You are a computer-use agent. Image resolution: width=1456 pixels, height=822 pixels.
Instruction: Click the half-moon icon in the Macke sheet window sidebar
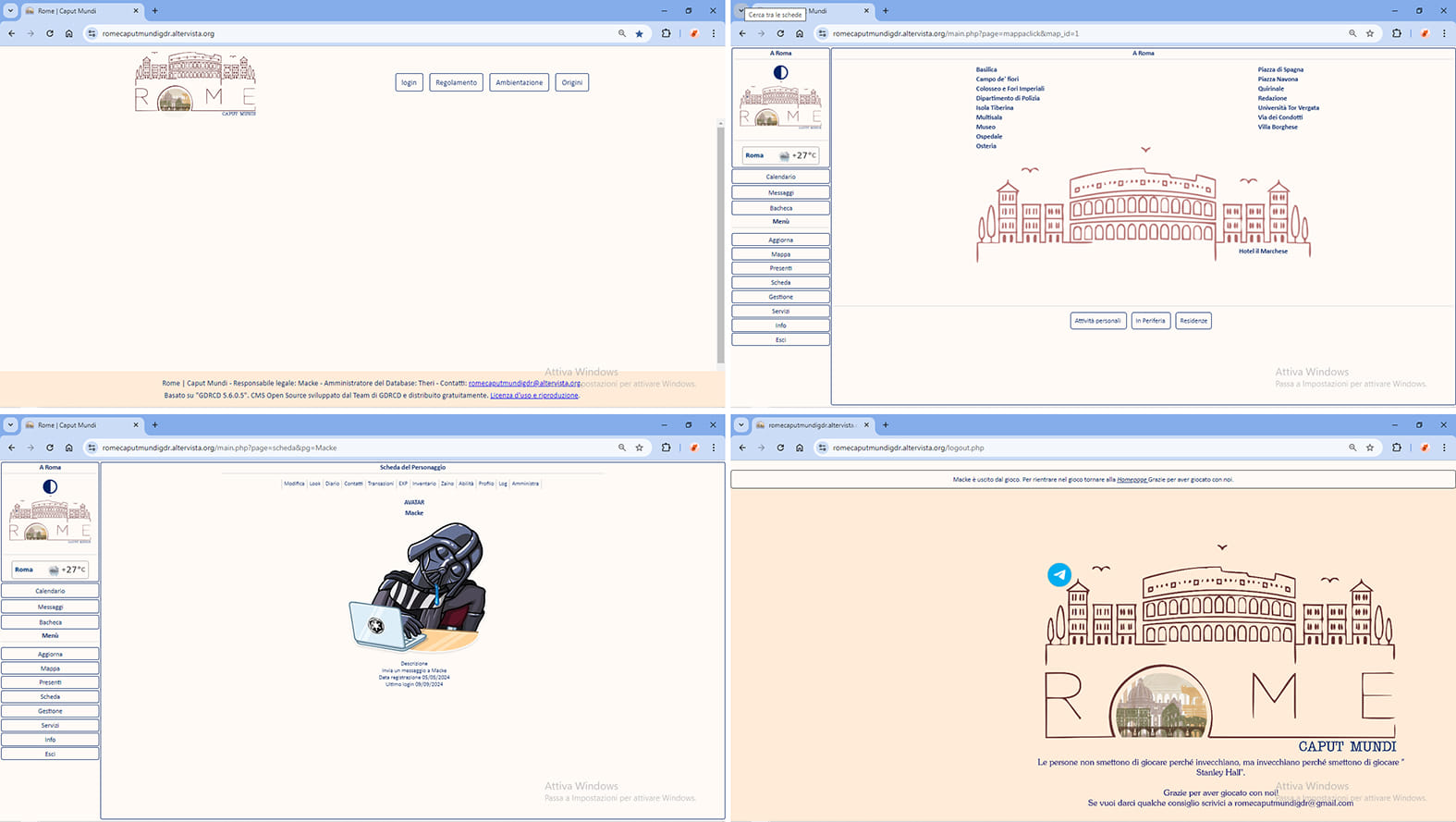(x=50, y=486)
